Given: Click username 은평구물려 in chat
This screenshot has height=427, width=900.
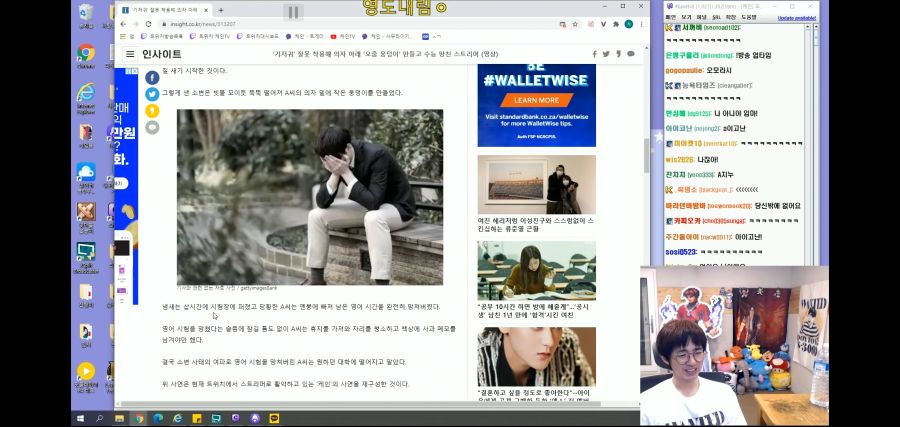Looking at the screenshot, I should coord(682,56).
